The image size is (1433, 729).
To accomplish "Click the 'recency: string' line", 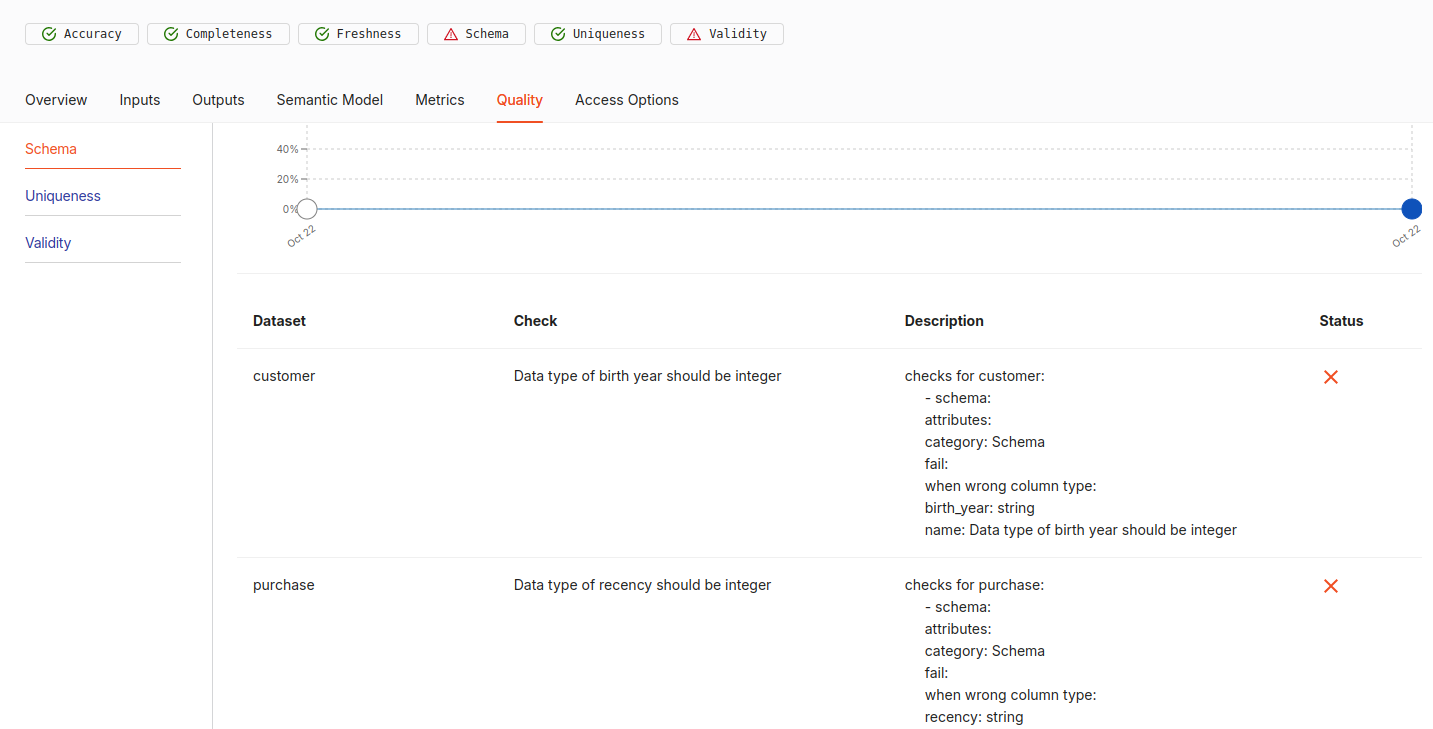I will pyautogui.click(x=974, y=717).
